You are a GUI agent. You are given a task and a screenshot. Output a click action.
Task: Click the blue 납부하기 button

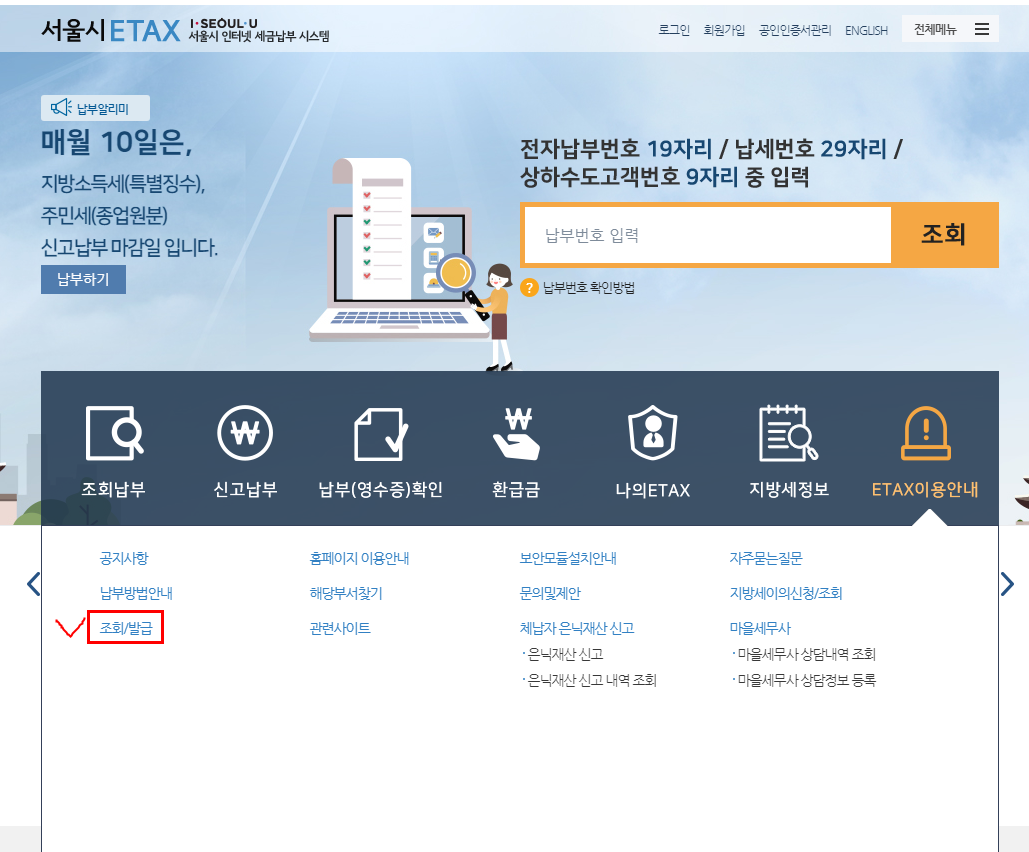pos(83,280)
